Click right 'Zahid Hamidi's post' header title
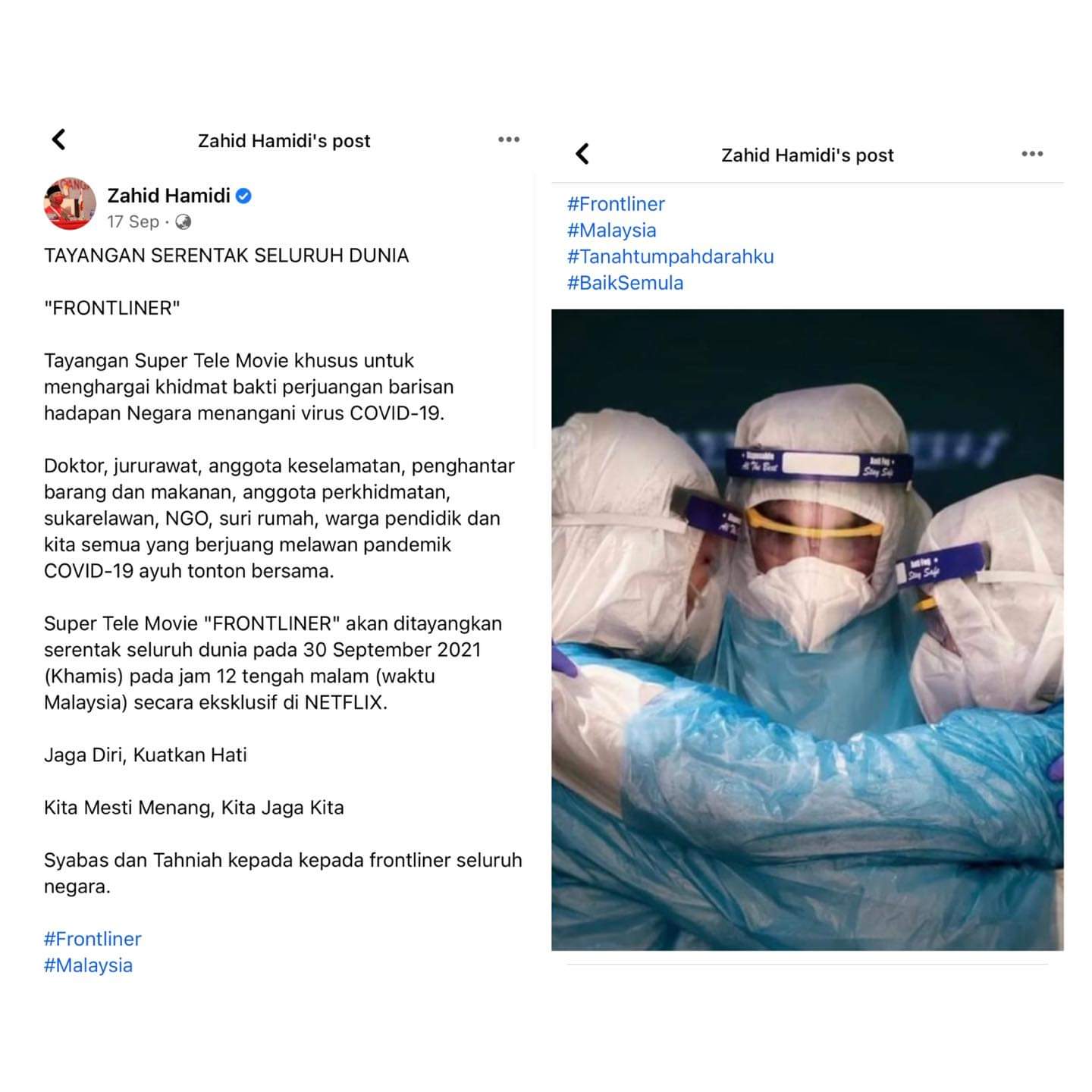Image resolution: width=1092 pixels, height=1092 pixels. pyautogui.click(x=807, y=155)
